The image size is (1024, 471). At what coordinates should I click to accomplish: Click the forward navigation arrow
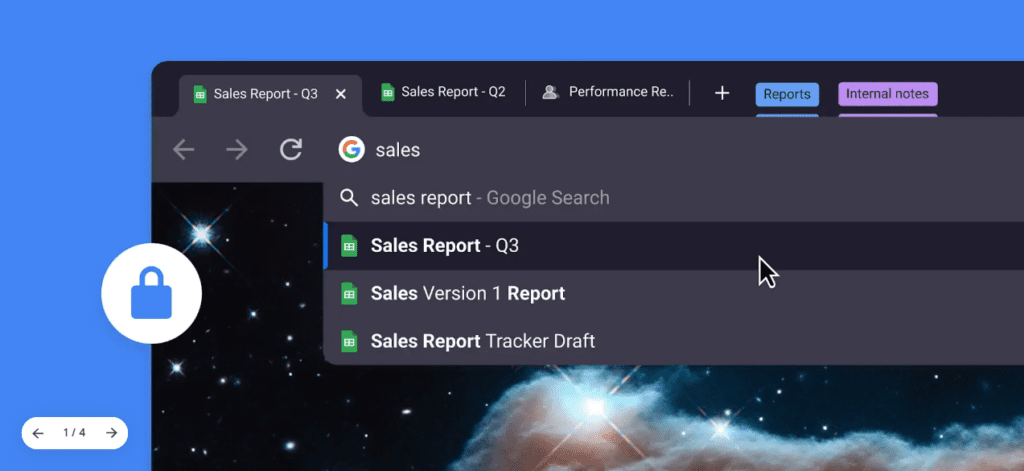coord(237,150)
